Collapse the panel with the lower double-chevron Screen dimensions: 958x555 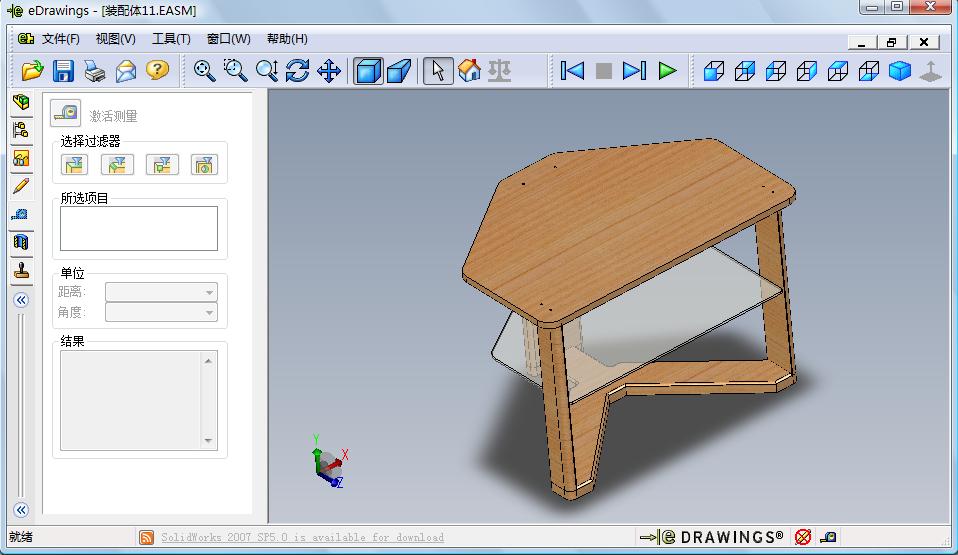tap(21, 510)
